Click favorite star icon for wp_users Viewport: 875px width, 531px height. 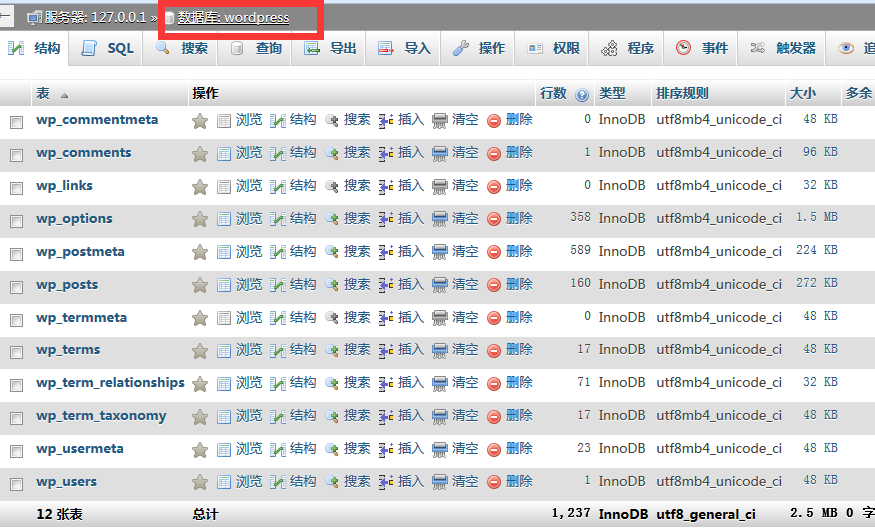(x=200, y=483)
